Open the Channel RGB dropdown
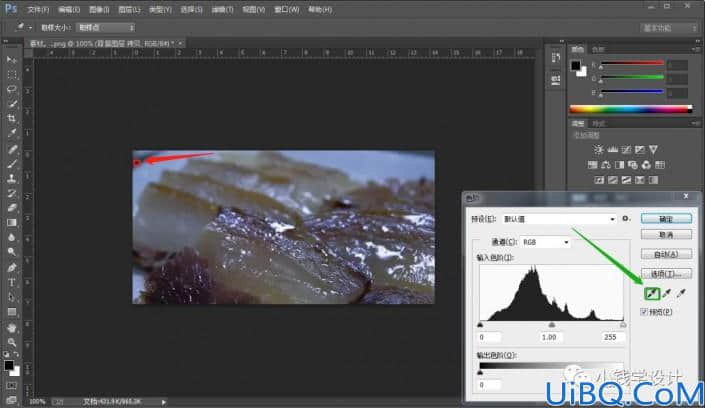This screenshot has height=408, width=705. (x=545, y=242)
